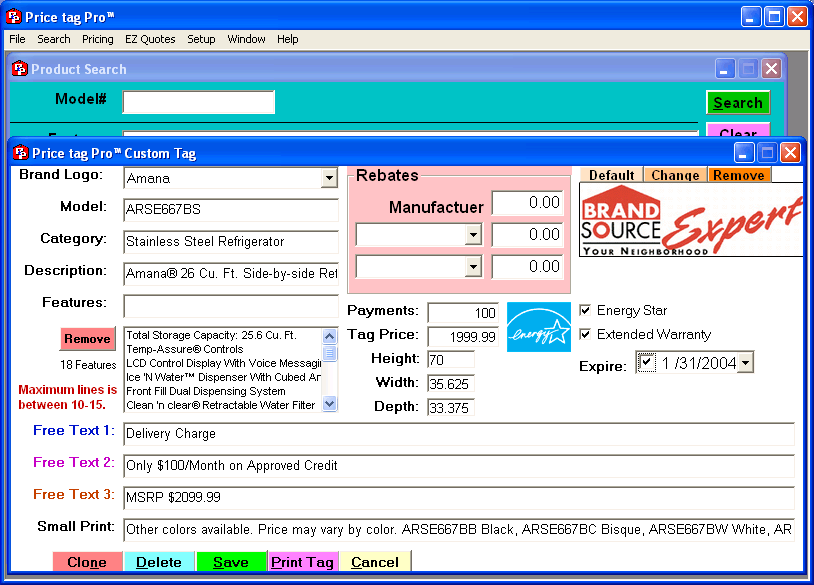Screen dimensions: 814x585
Task: Click the Model# field in Product Search
Action: point(198,102)
